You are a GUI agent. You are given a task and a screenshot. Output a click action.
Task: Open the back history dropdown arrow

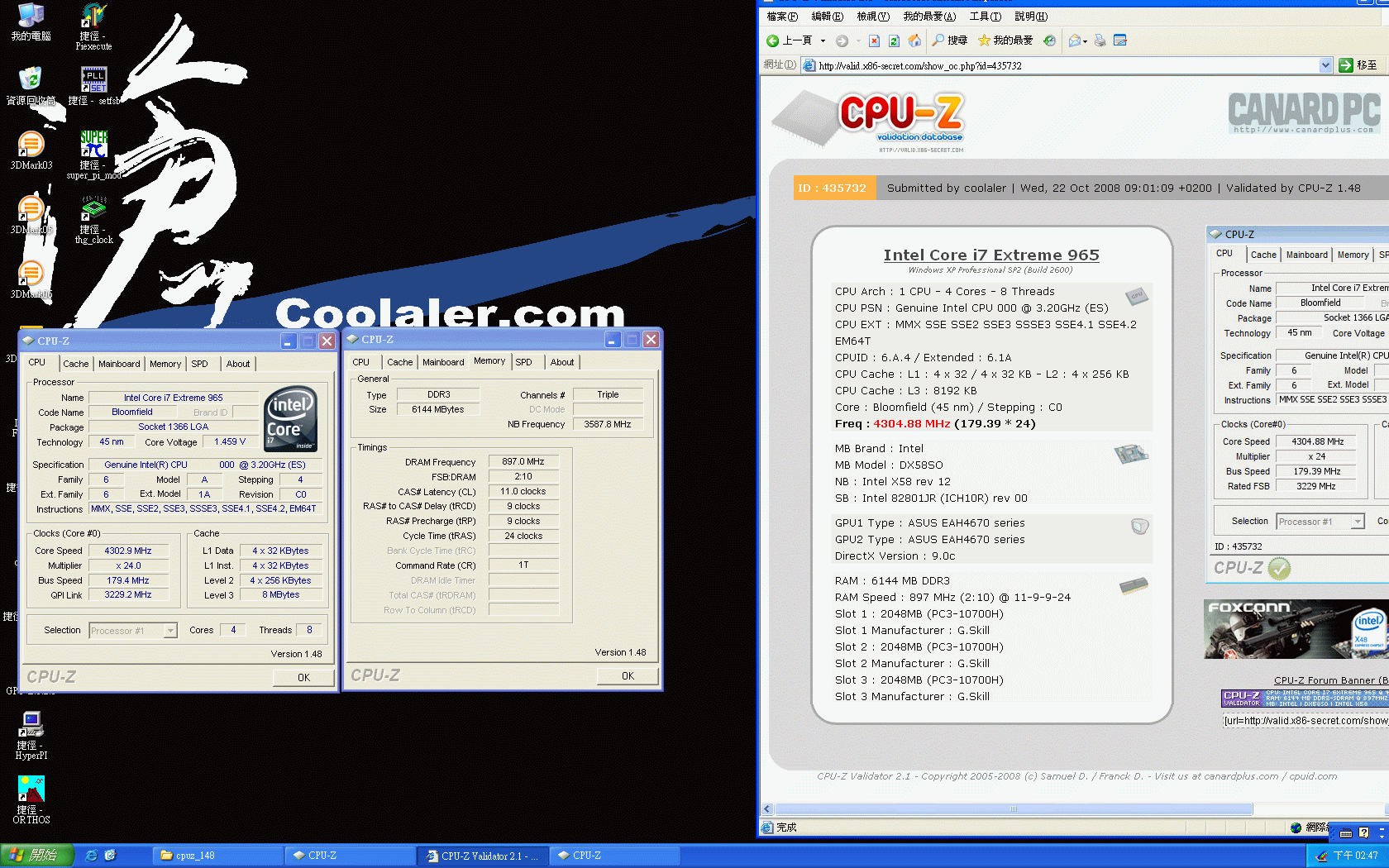pos(823,41)
